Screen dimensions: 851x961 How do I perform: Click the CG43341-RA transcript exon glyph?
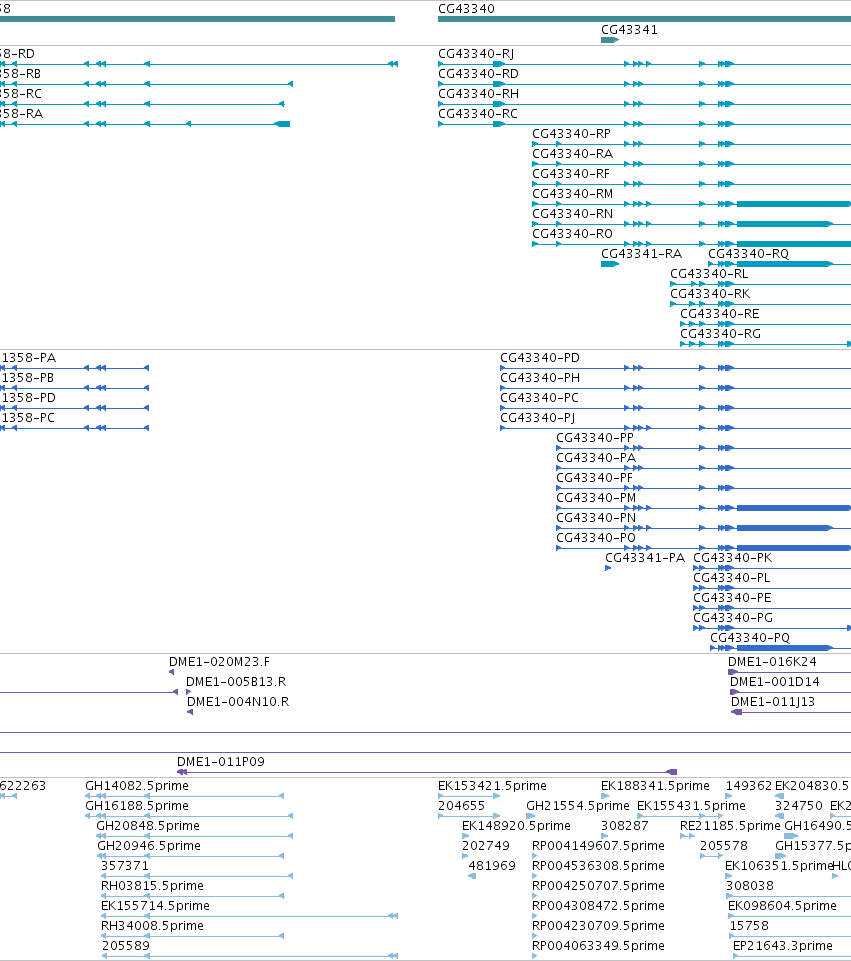(x=610, y=264)
